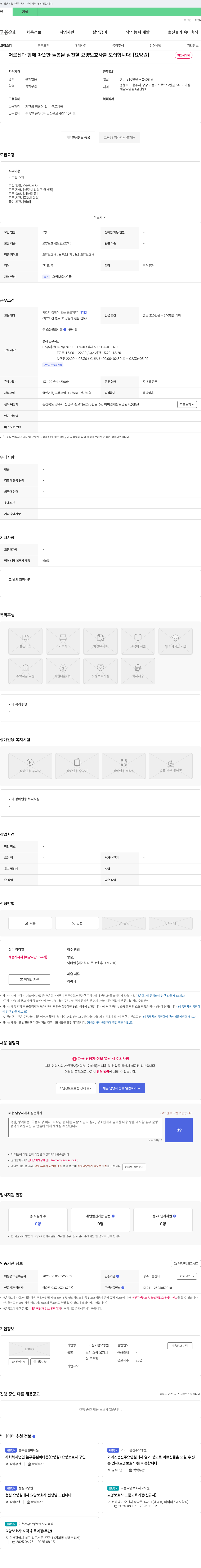Click the 건물 내부 경사로 icon
This screenshot has width=201, height=1568.
(x=171, y=766)
